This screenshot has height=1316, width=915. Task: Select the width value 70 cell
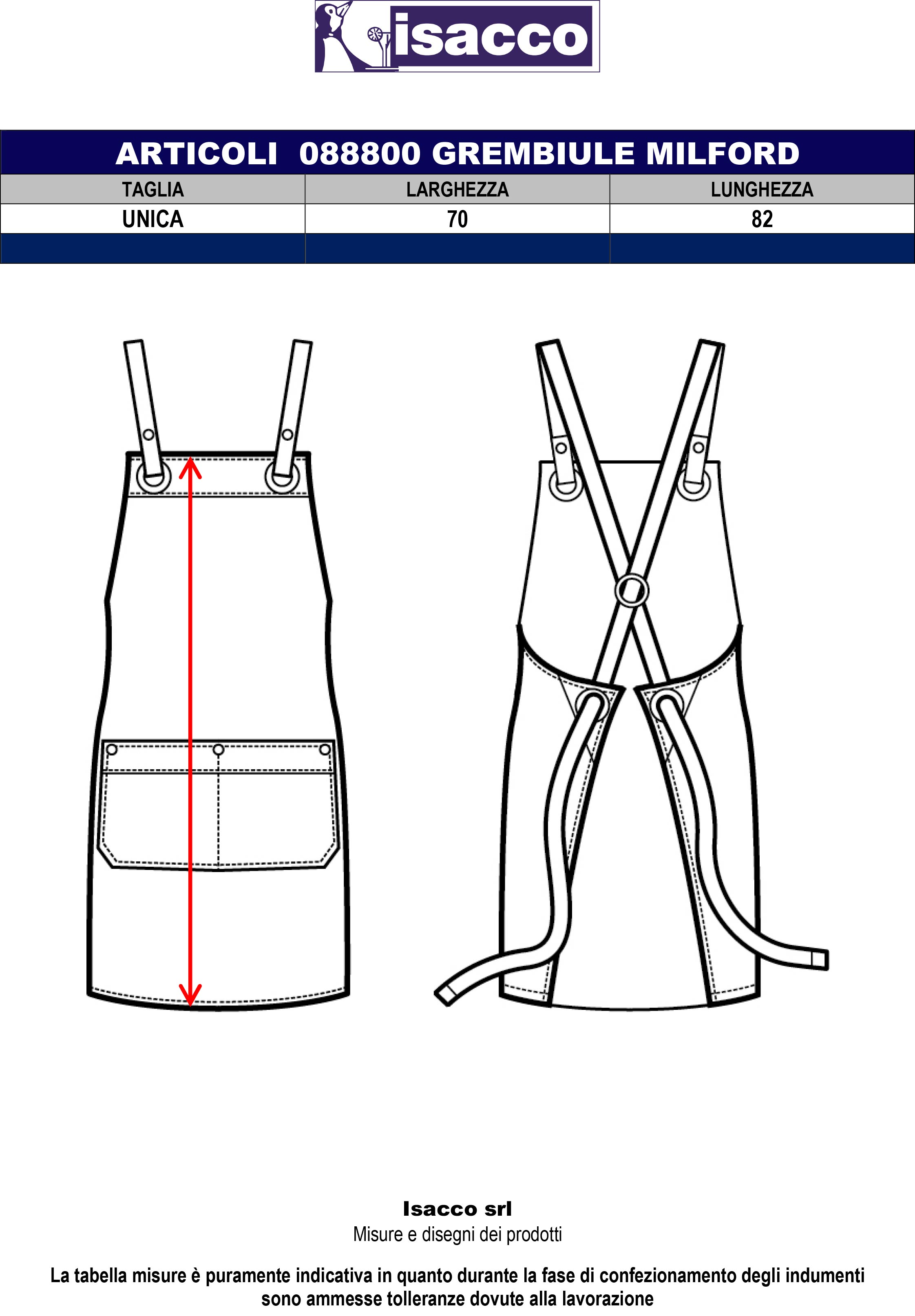(x=457, y=219)
